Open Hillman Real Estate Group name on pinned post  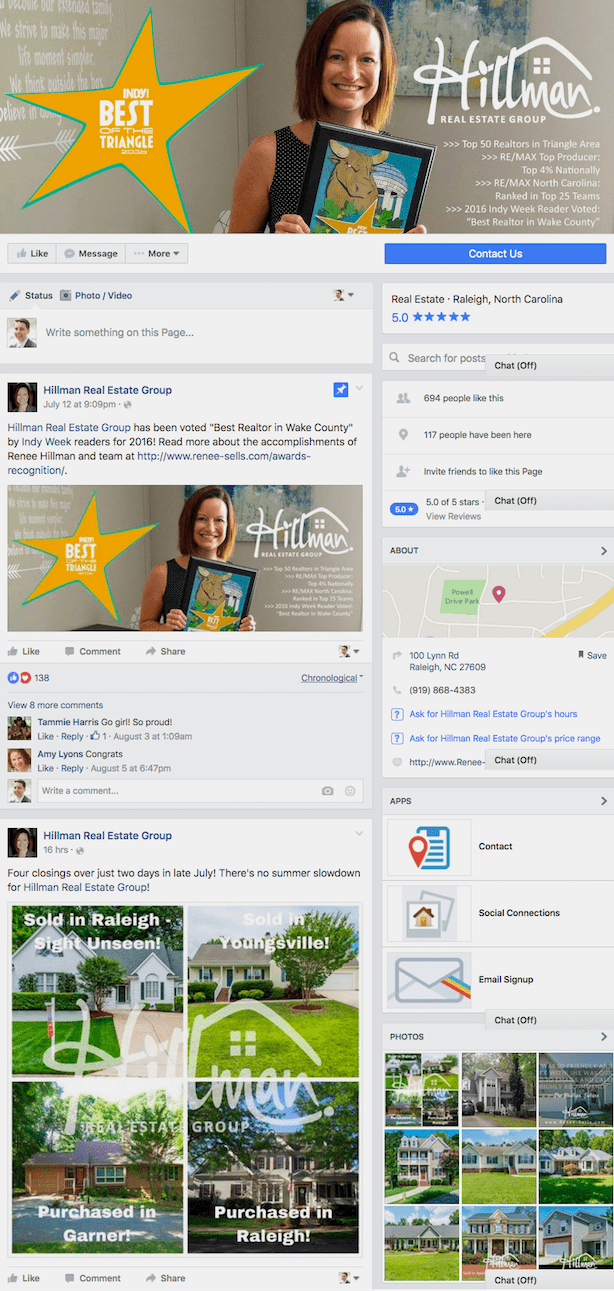click(107, 390)
